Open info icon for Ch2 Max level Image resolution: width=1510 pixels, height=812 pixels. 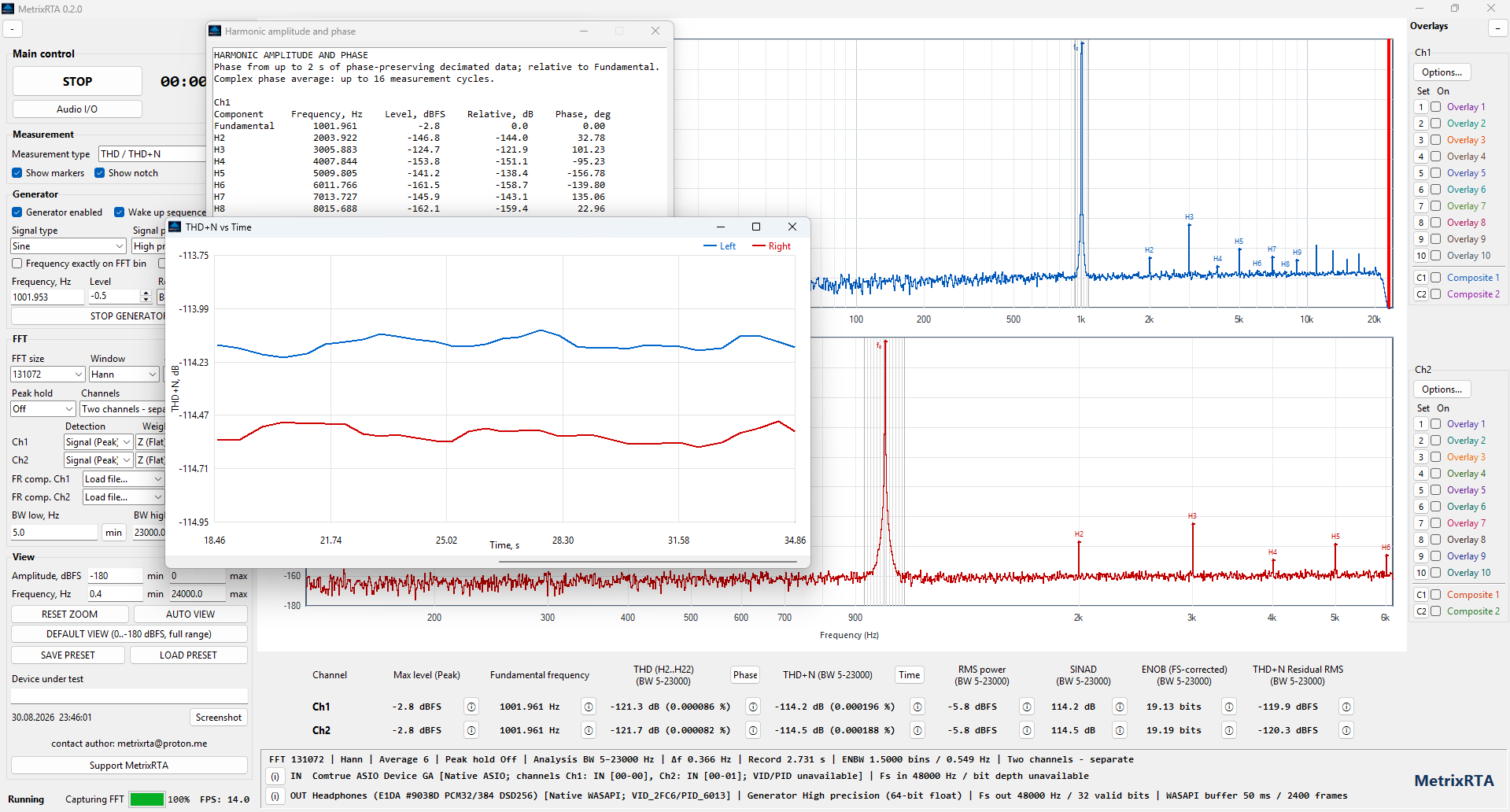[471, 730]
